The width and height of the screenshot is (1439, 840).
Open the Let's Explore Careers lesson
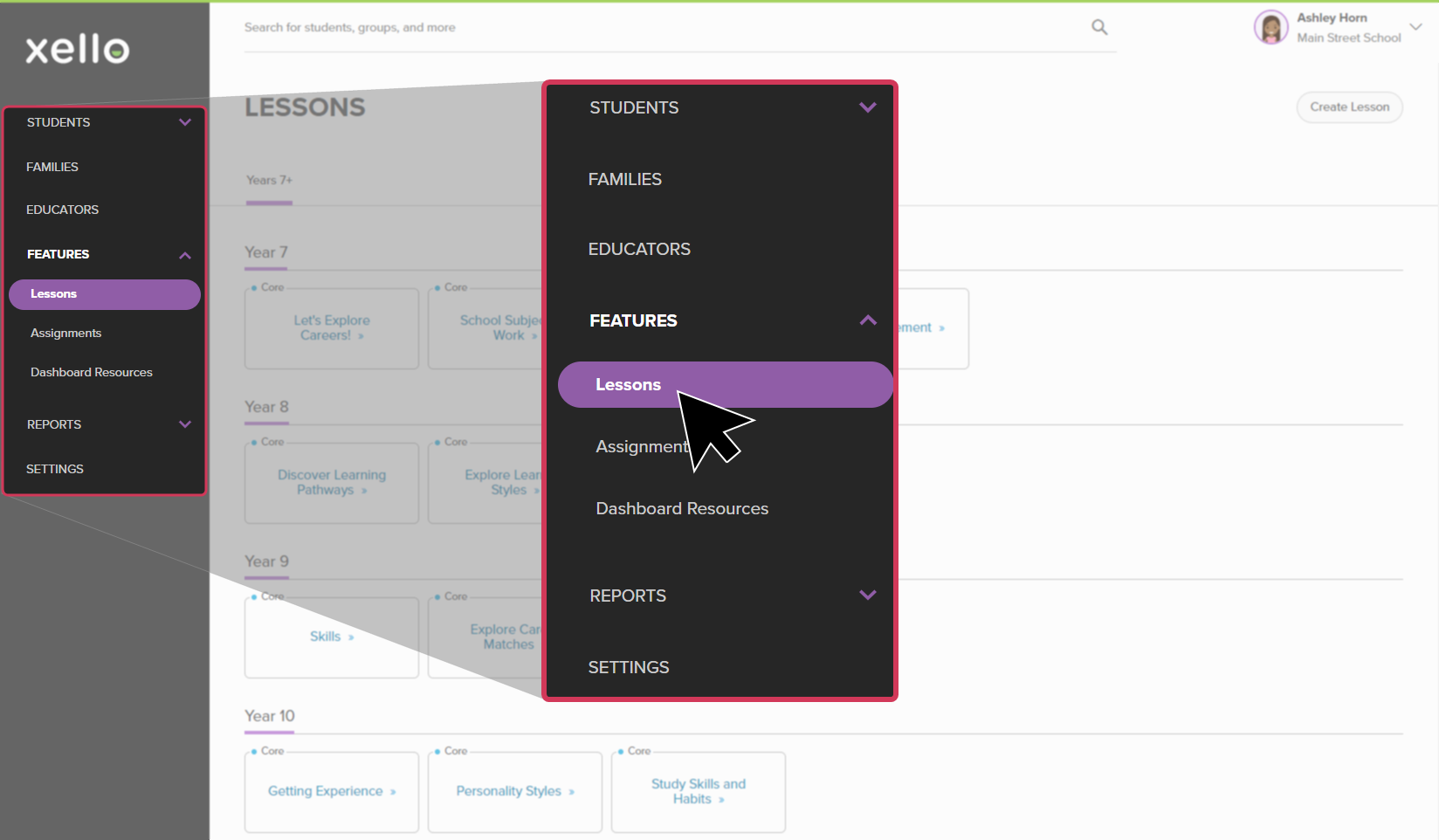tap(331, 327)
